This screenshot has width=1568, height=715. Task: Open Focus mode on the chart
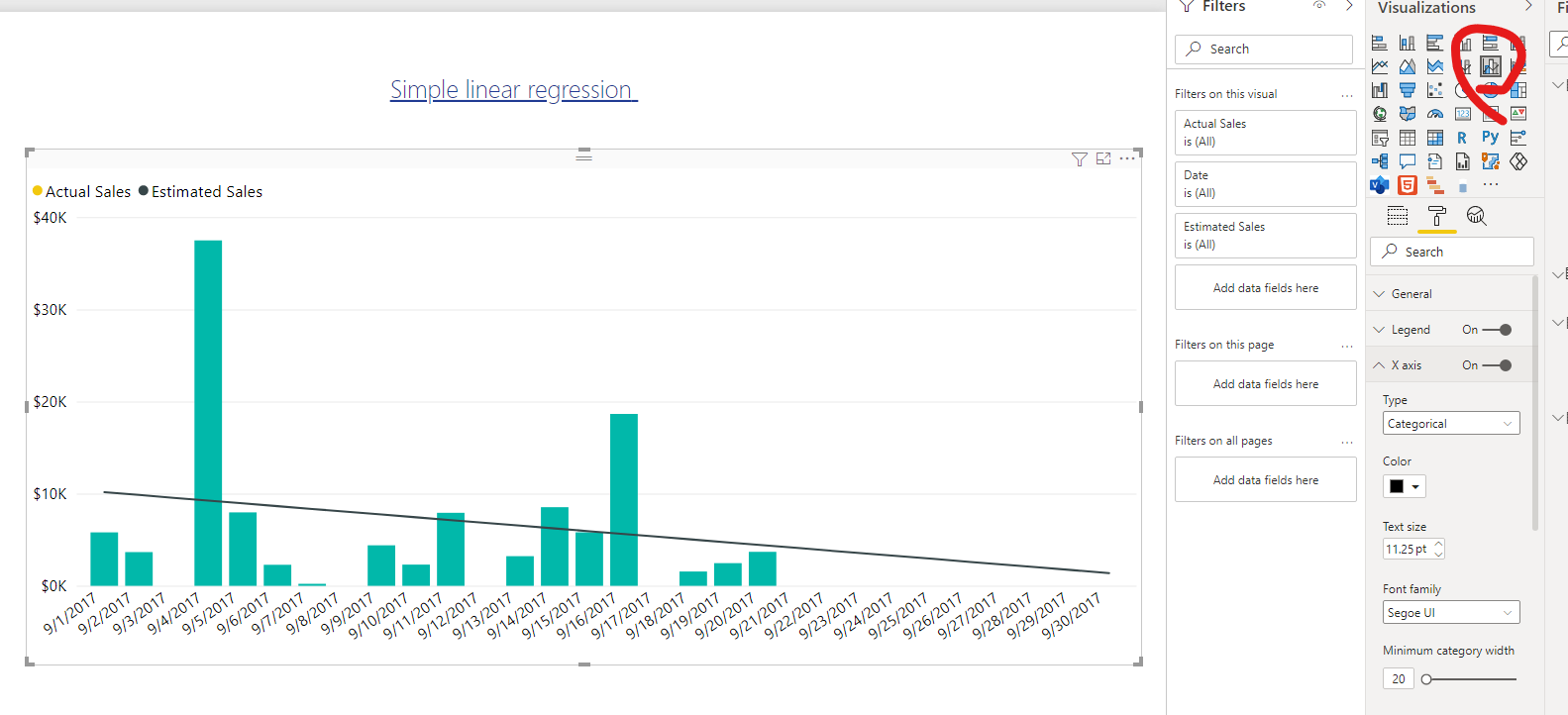pos(1103,159)
